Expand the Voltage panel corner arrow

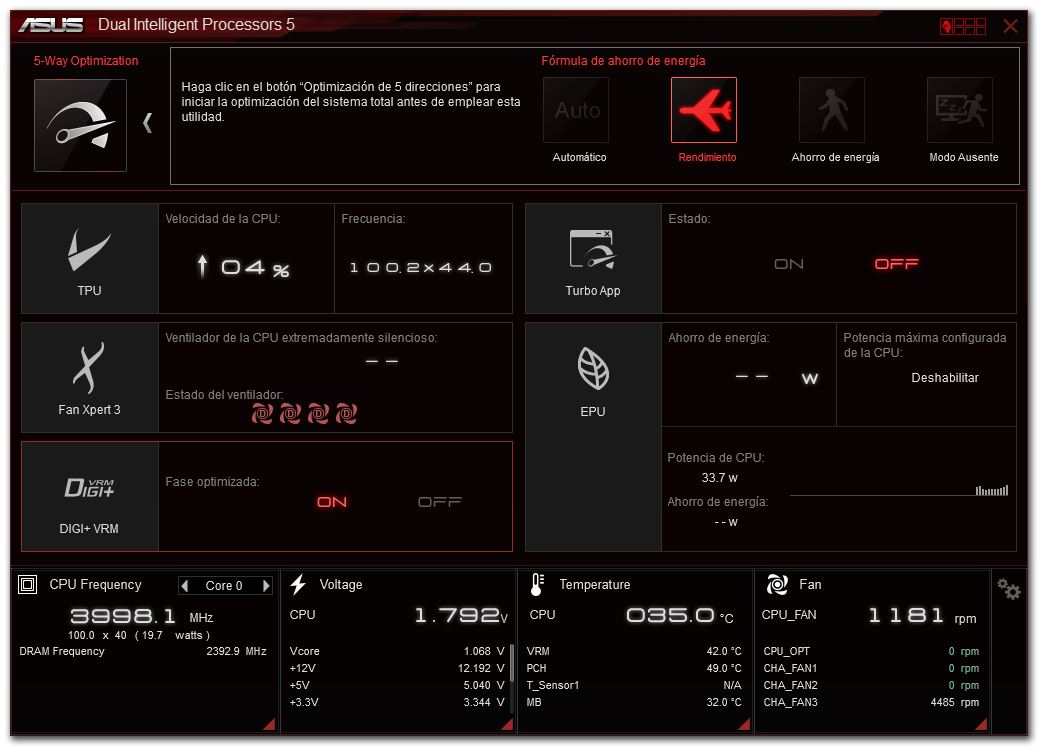pos(507,724)
